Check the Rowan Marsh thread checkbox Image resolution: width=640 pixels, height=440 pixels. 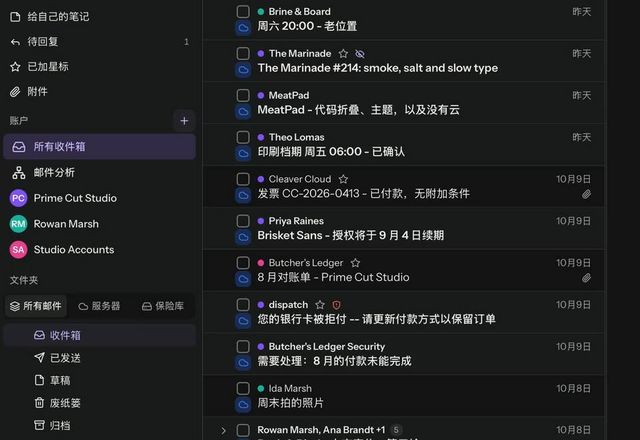[243, 430]
